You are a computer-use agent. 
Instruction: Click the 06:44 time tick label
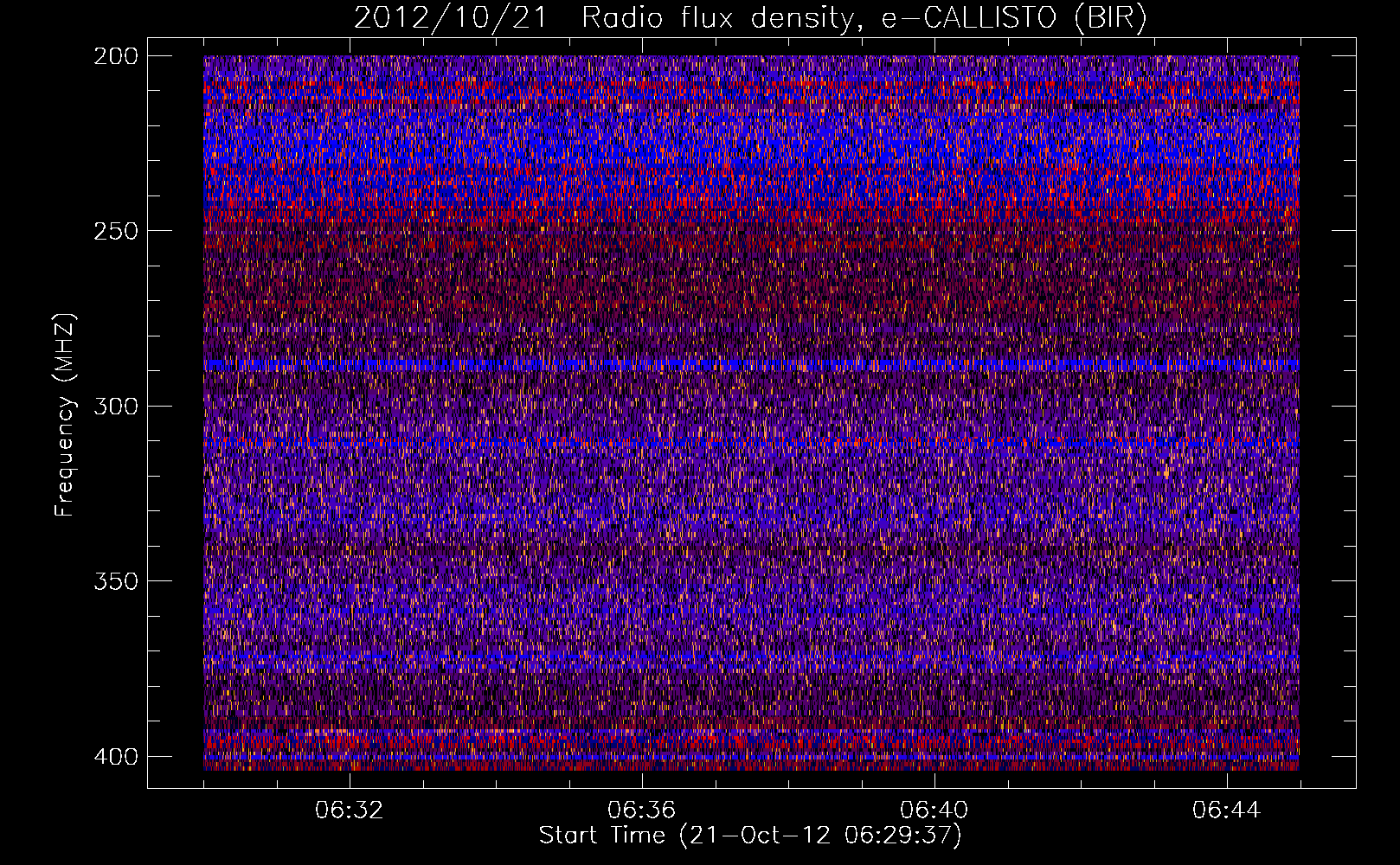tap(1227, 810)
